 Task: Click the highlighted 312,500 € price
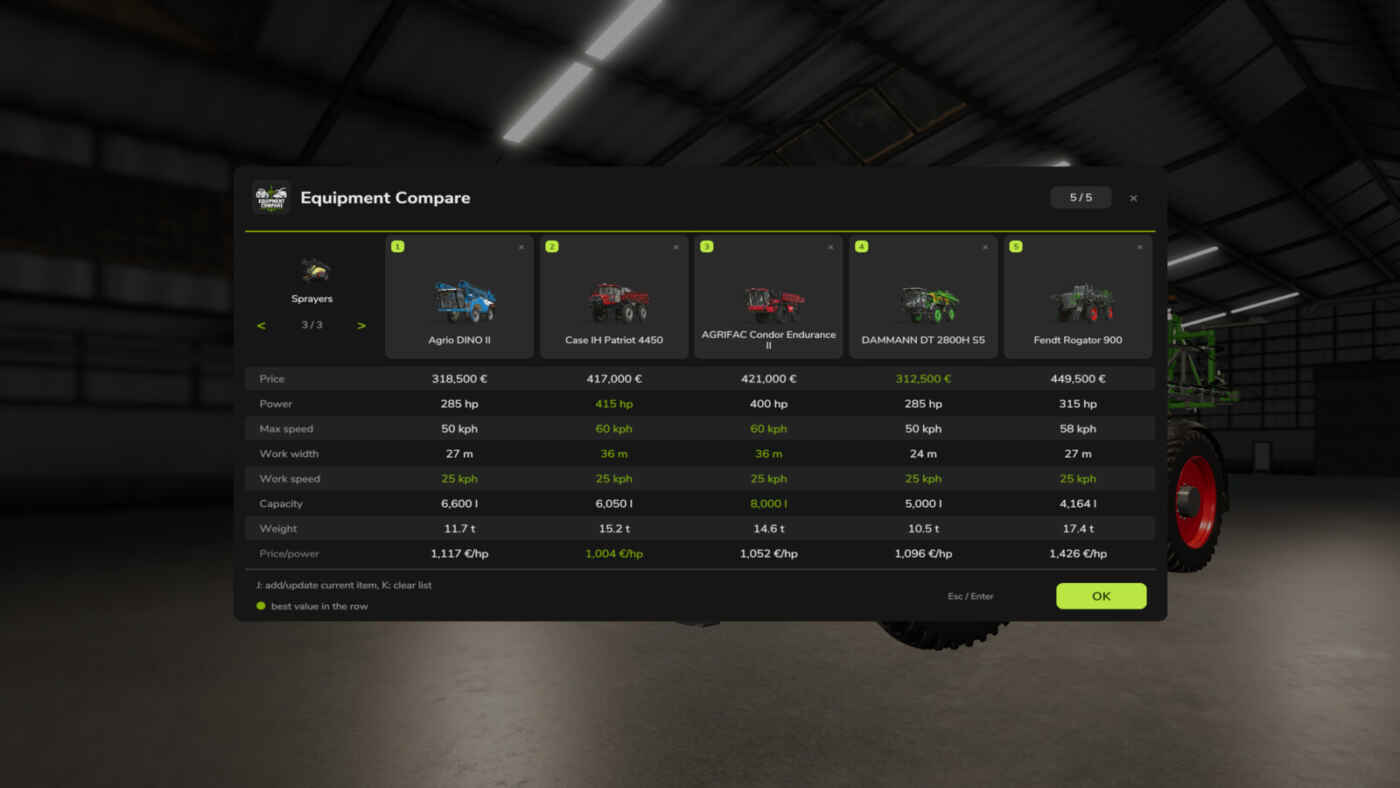click(923, 379)
